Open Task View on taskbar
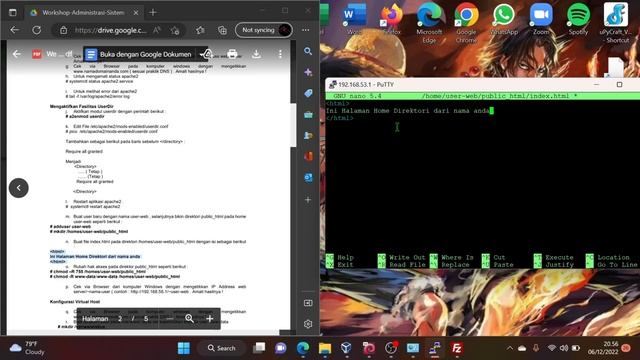This screenshot has width=640, height=360. pos(259,348)
